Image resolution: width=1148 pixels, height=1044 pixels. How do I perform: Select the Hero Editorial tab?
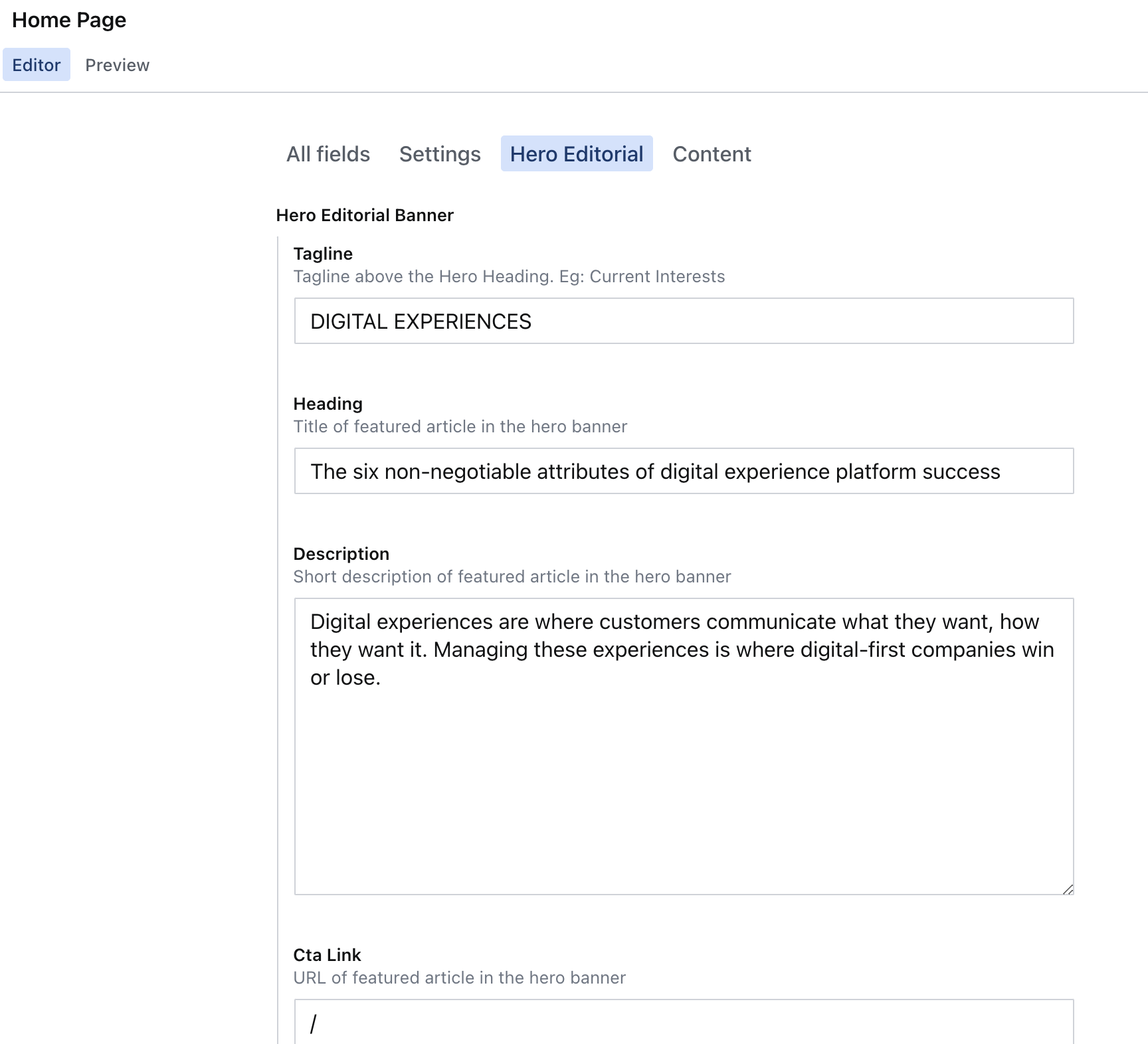[x=576, y=154]
